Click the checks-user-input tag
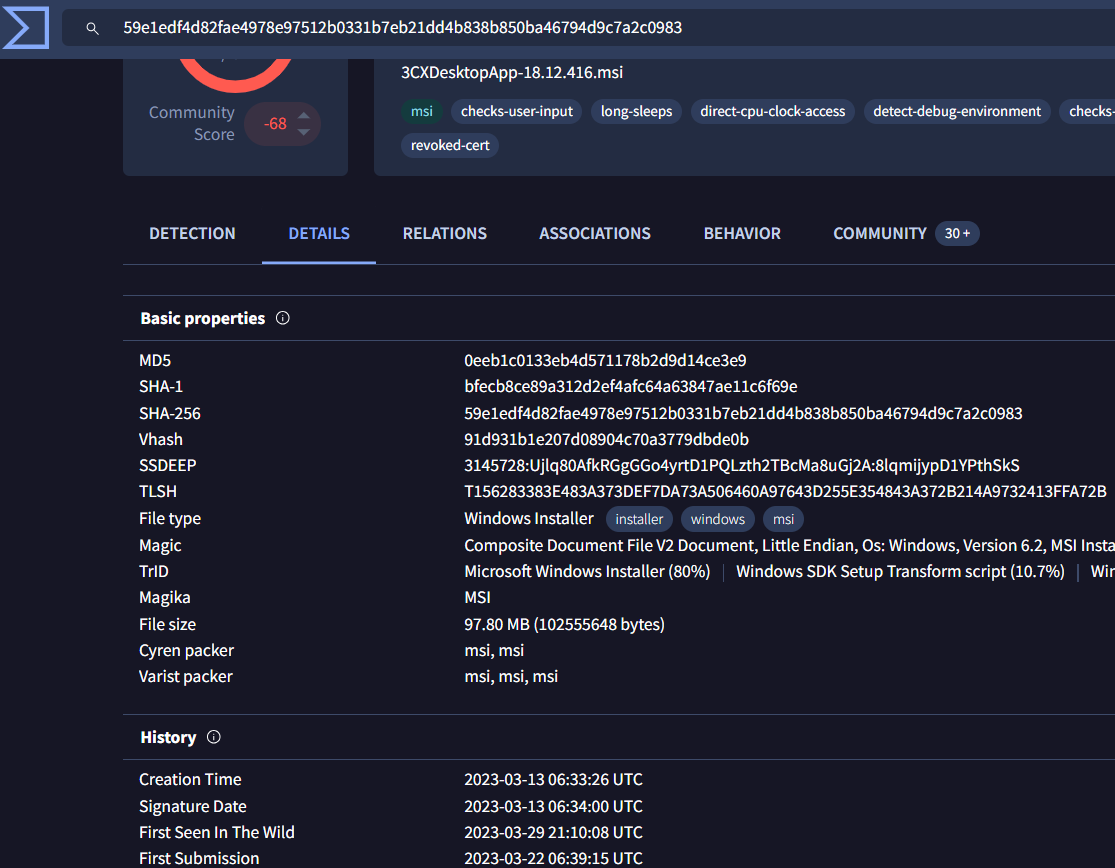Image resolution: width=1115 pixels, height=868 pixels. 516,112
